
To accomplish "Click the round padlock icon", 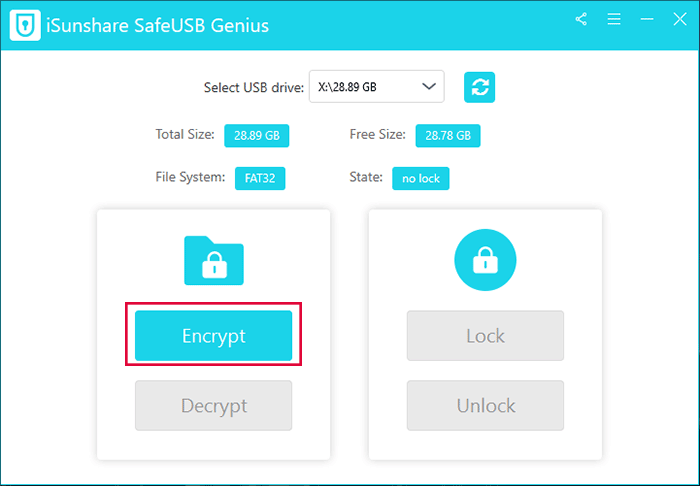I will point(485,260).
